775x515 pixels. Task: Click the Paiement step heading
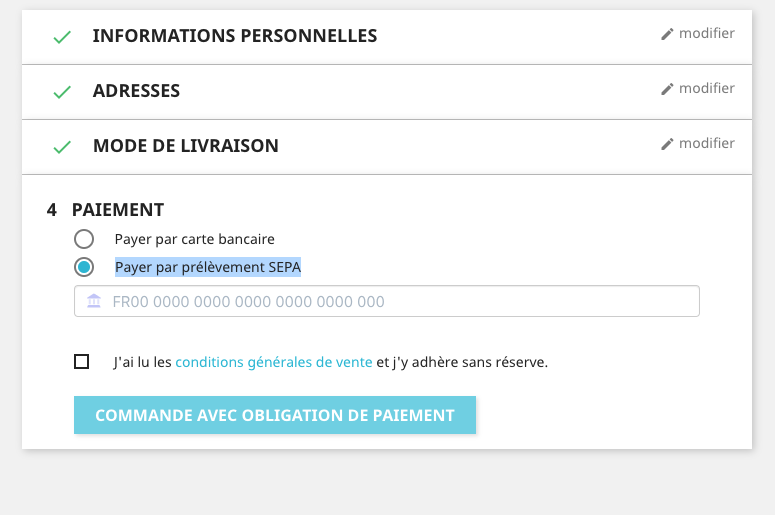point(118,210)
